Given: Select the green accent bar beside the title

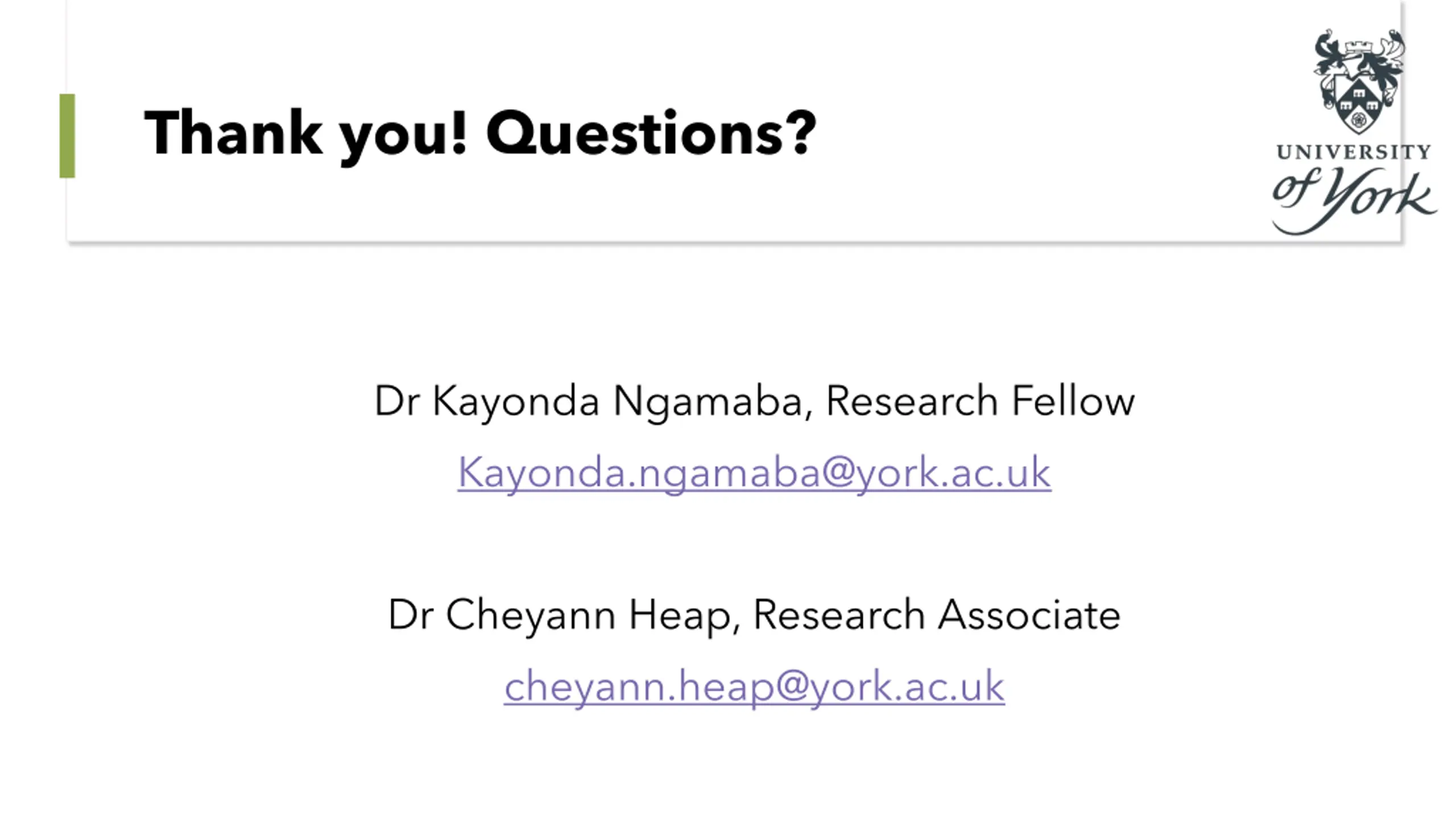Looking at the screenshot, I should pyautogui.click(x=67, y=135).
